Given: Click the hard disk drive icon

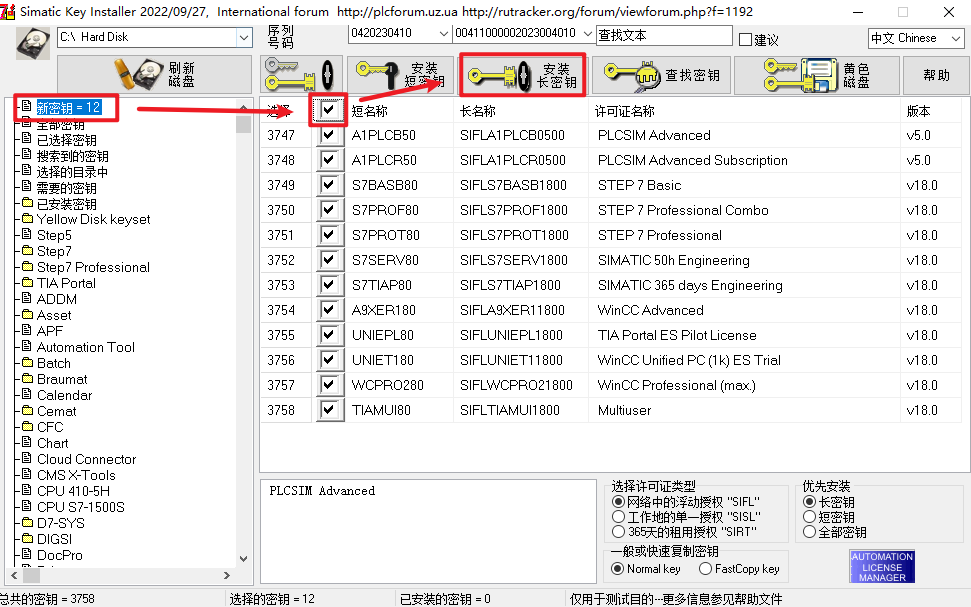Looking at the screenshot, I should pyautogui.click(x=33, y=43).
